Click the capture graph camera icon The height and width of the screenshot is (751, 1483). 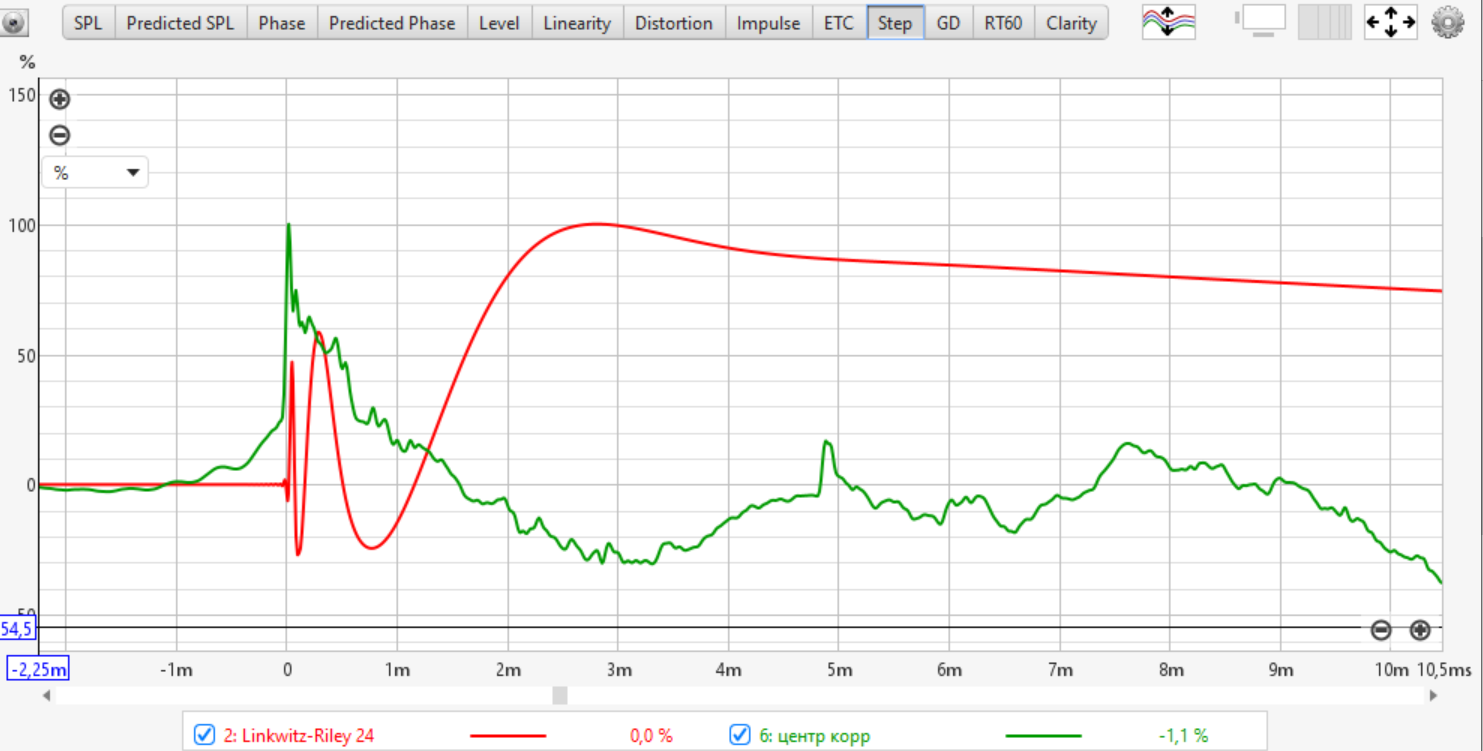pos(14,22)
